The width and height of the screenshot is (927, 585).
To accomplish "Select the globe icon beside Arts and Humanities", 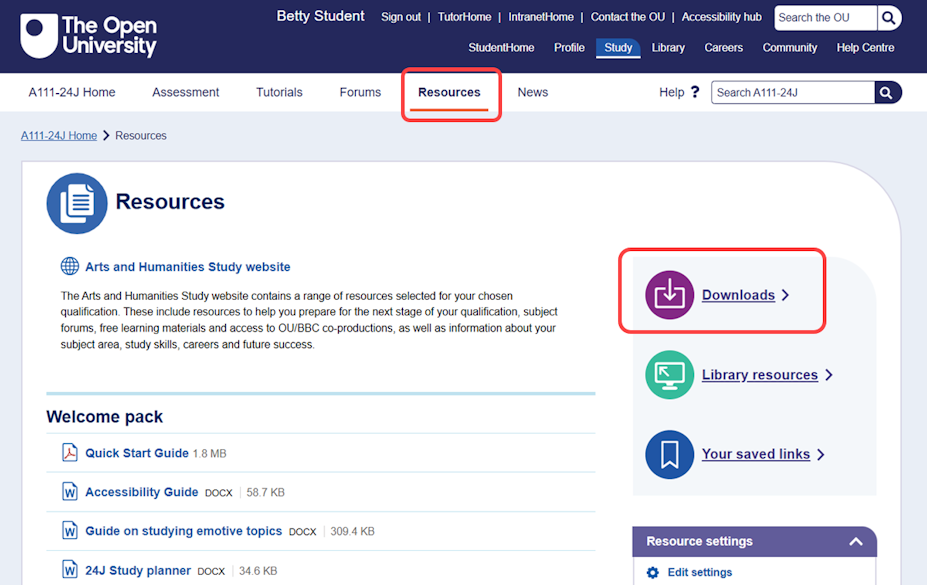I will tap(68, 266).
